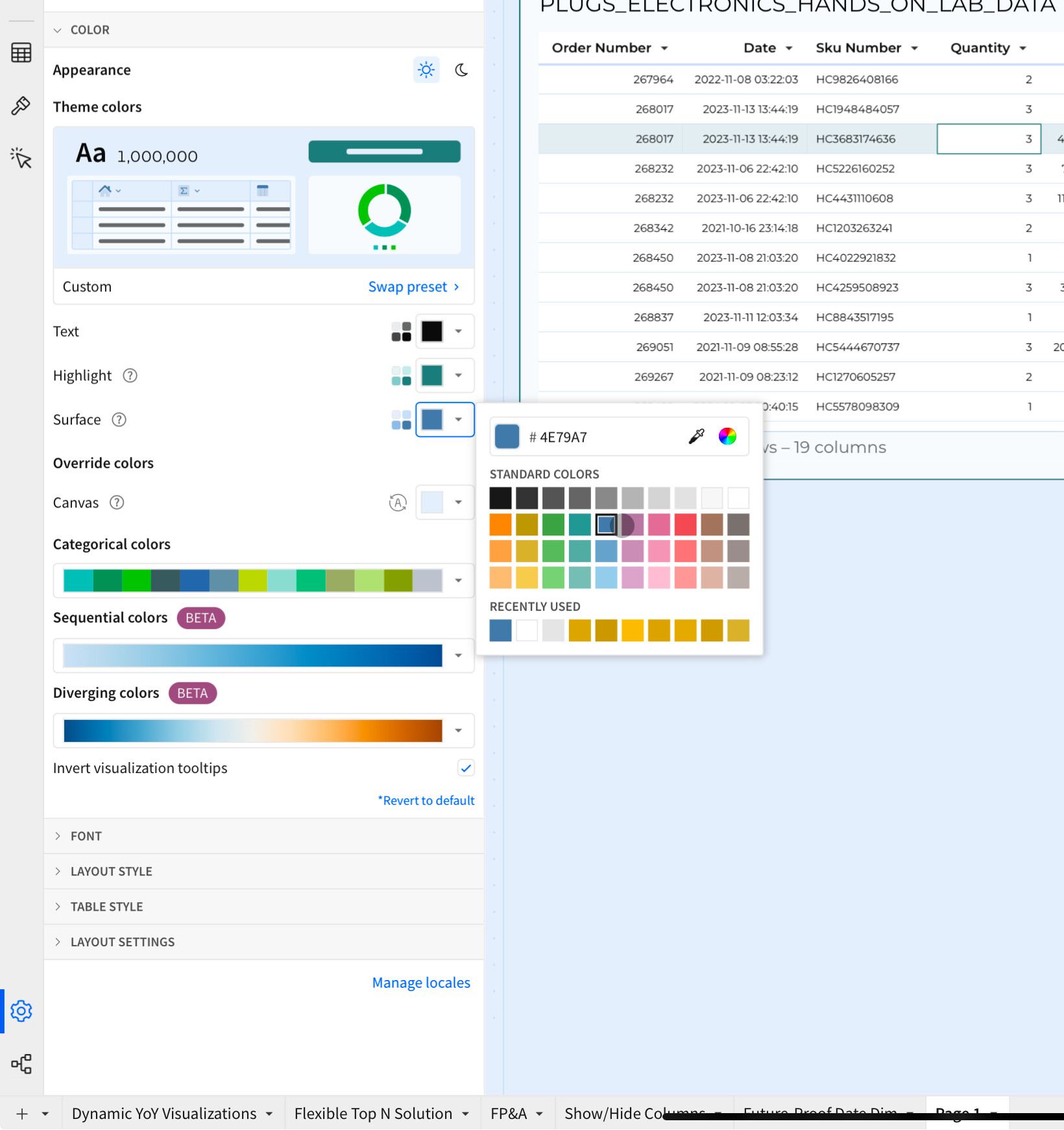Open the Dynamic YoY Visualizations tab
Image resolution: width=1064 pixels, height=1130 pixels.
tap(164, 1112)
